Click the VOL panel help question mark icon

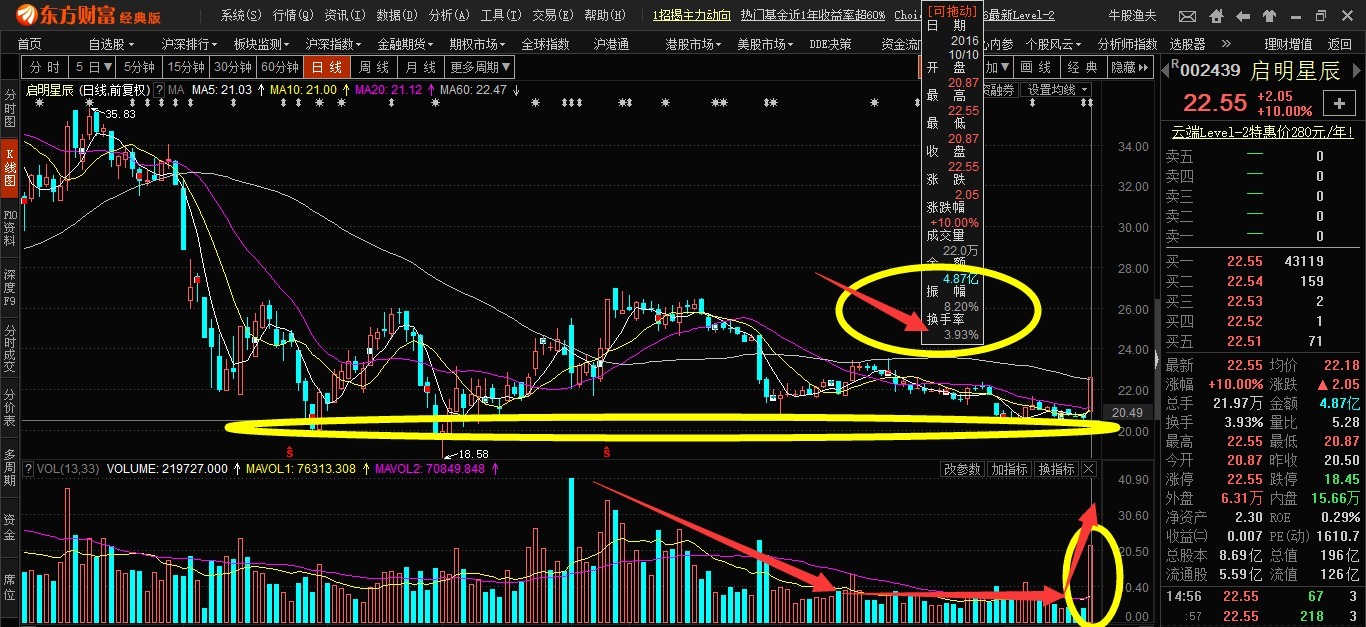29,469
